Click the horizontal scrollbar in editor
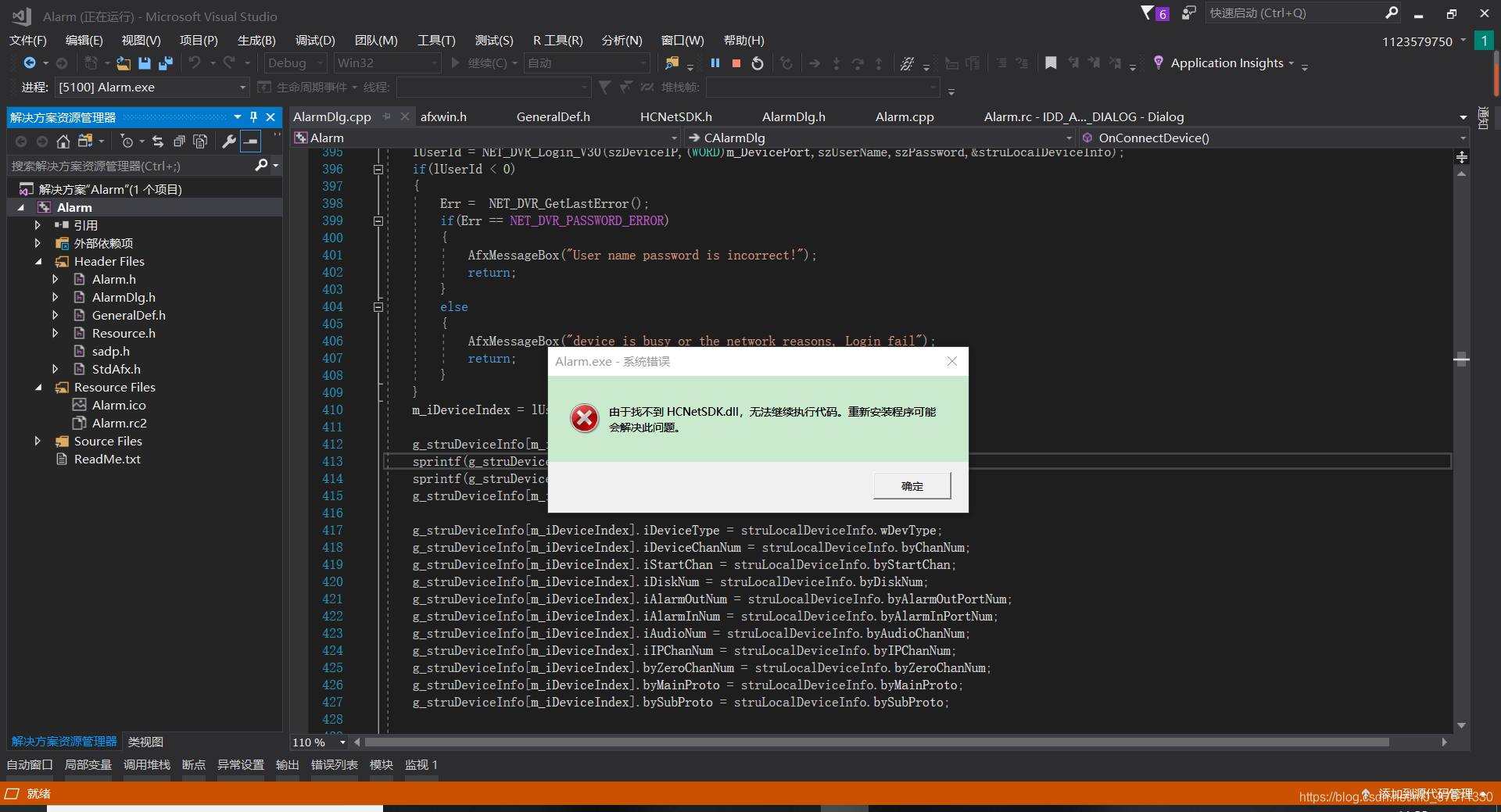 click(876, 742)
